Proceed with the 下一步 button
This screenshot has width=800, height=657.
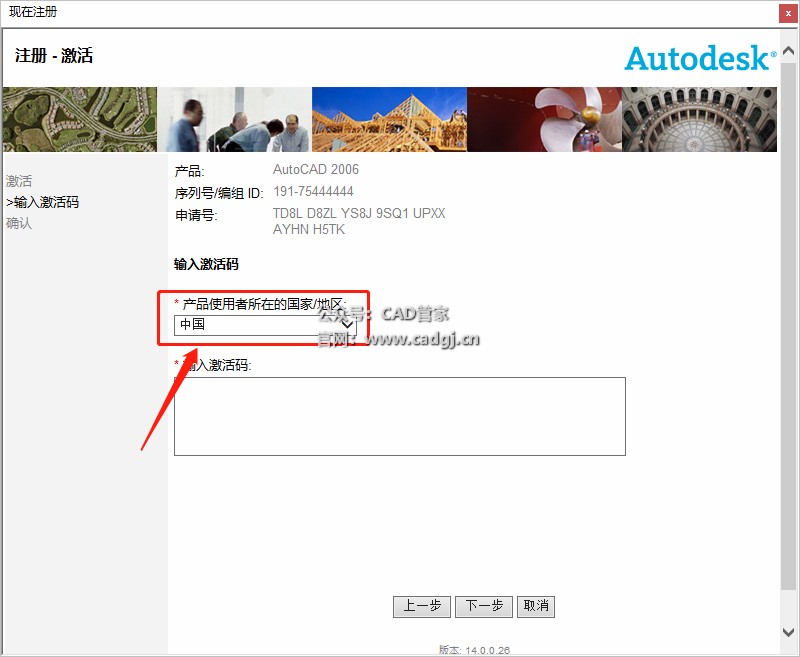pyautogui.click(x=484, y=607)
